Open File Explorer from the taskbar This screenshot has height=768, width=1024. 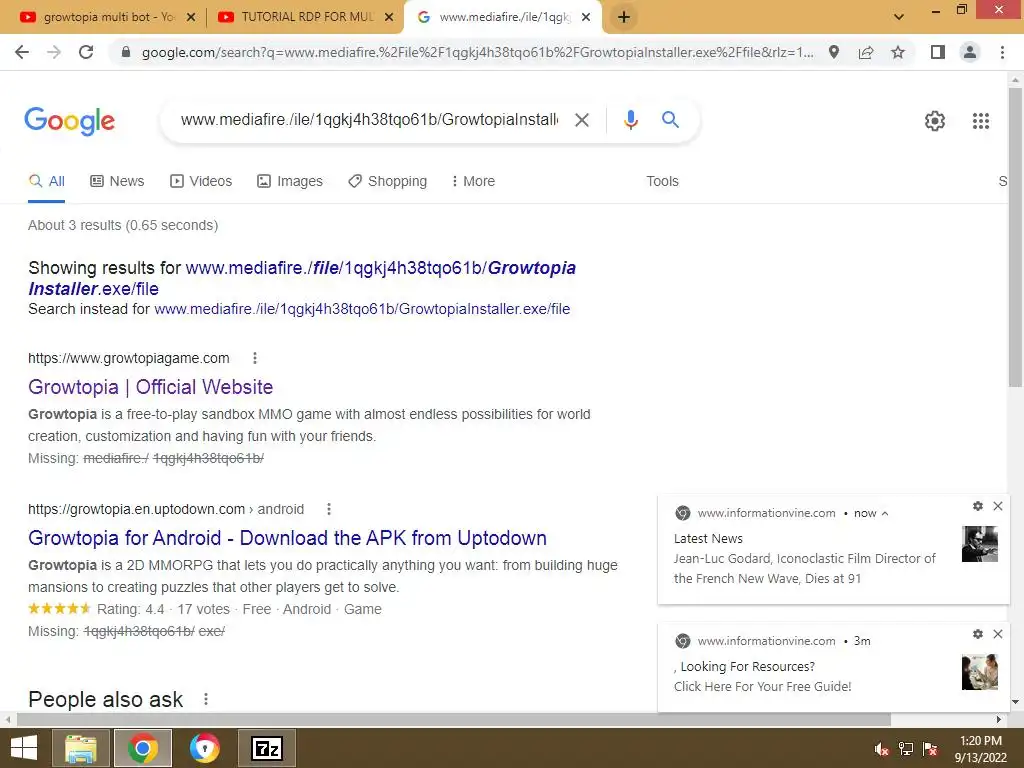[81, 748]
